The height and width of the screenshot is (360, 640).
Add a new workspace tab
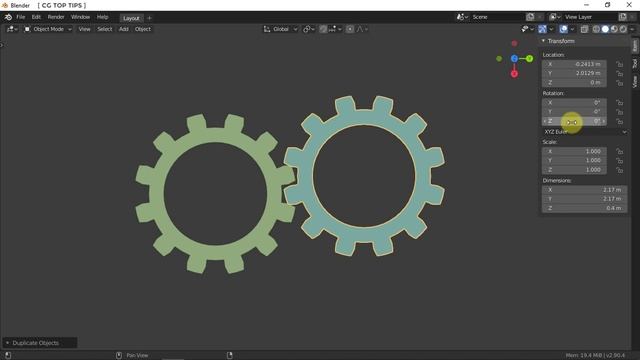[149, 18]
